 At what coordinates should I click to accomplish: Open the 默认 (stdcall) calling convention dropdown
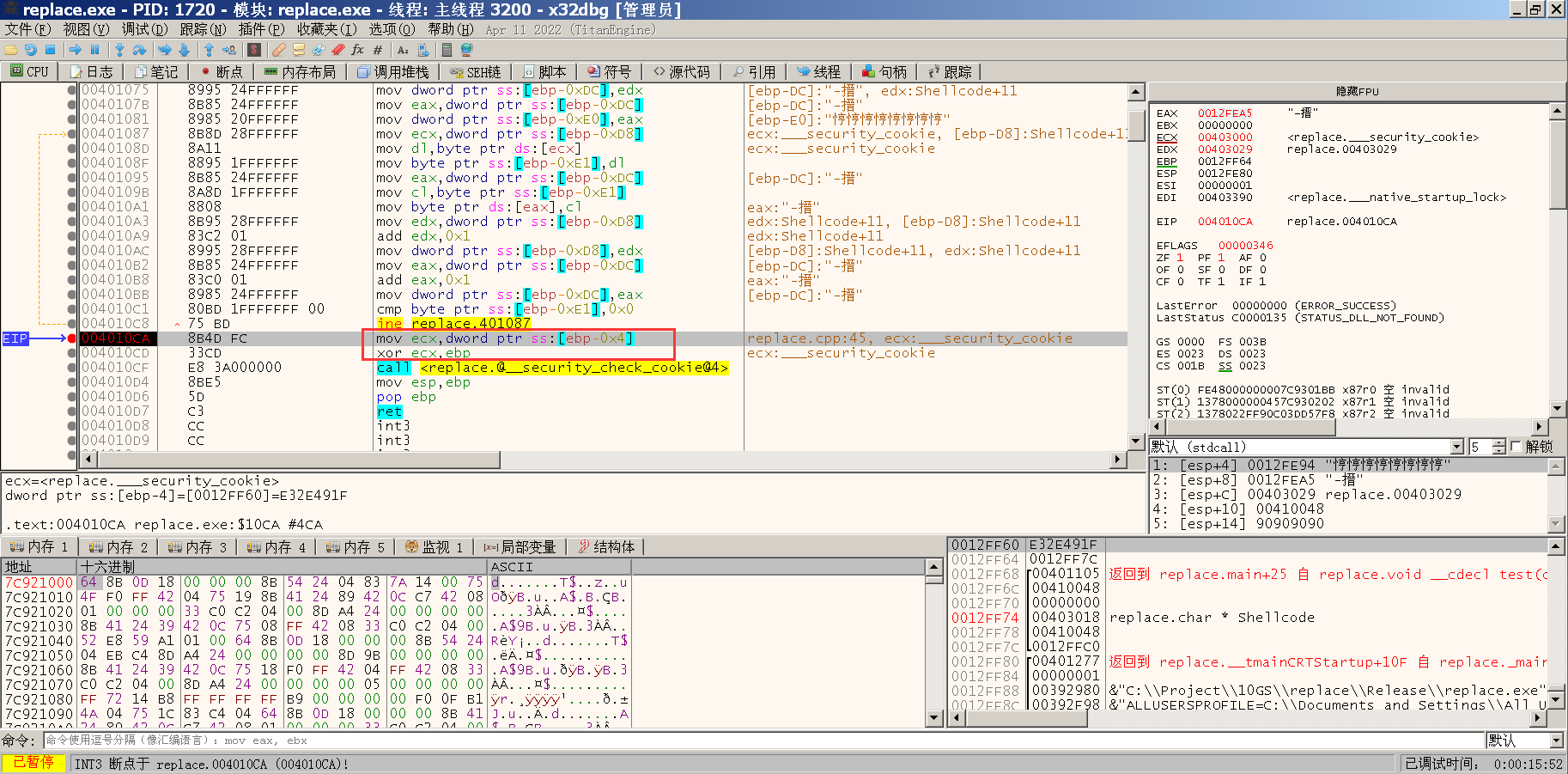click(1457, 447)
